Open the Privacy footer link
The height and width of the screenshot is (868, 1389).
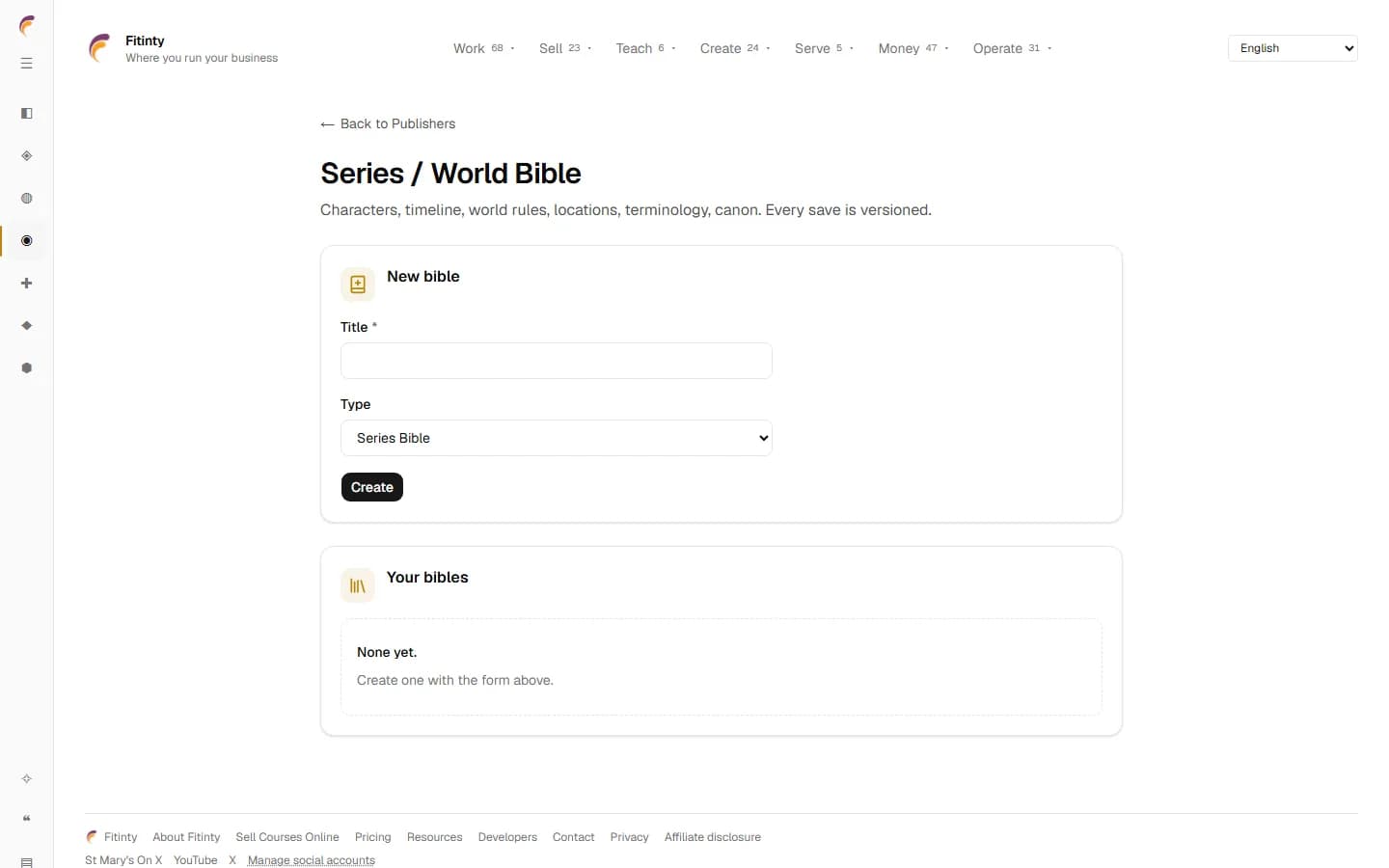[630, 837]
